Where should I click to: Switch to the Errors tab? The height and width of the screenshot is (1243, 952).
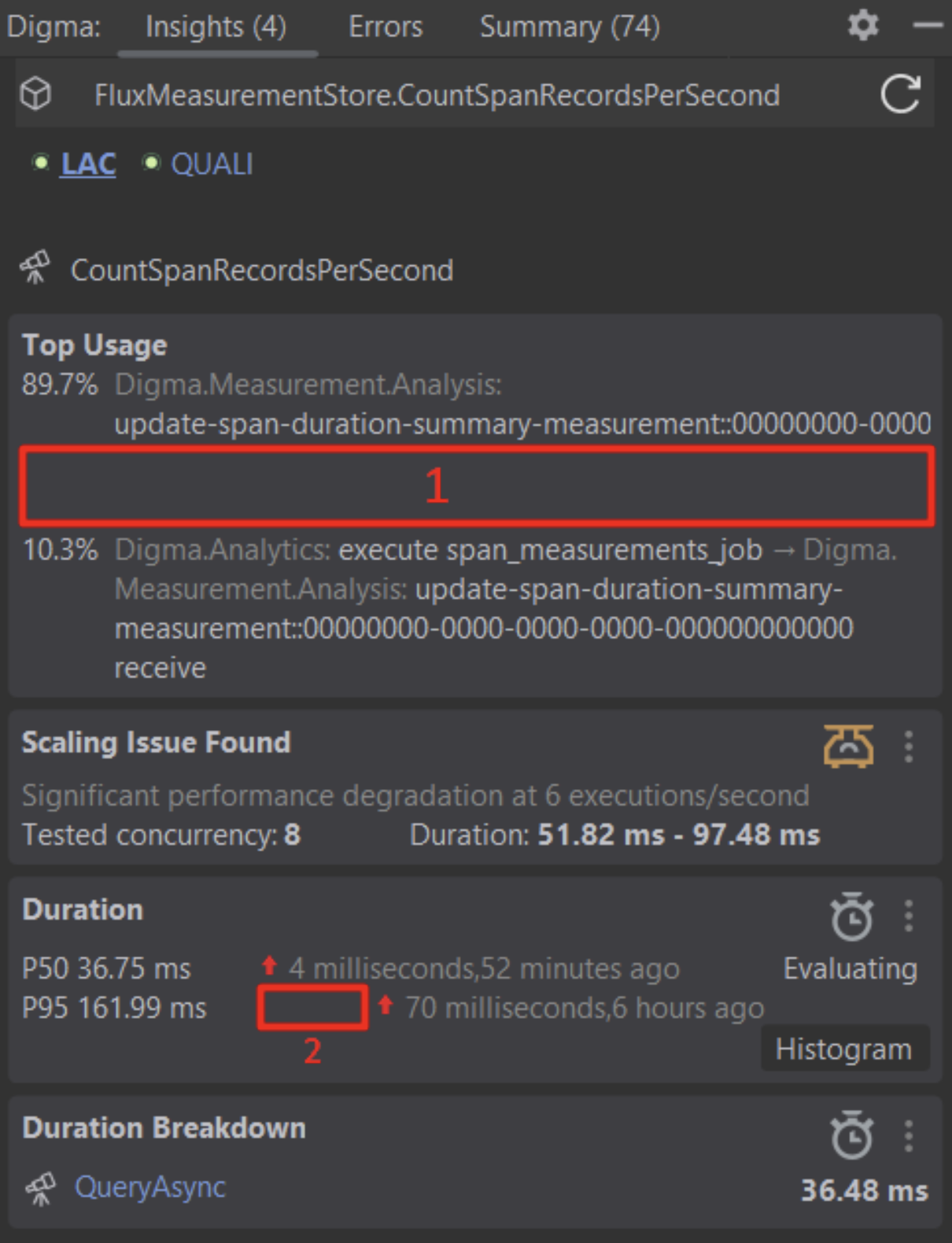385,26
